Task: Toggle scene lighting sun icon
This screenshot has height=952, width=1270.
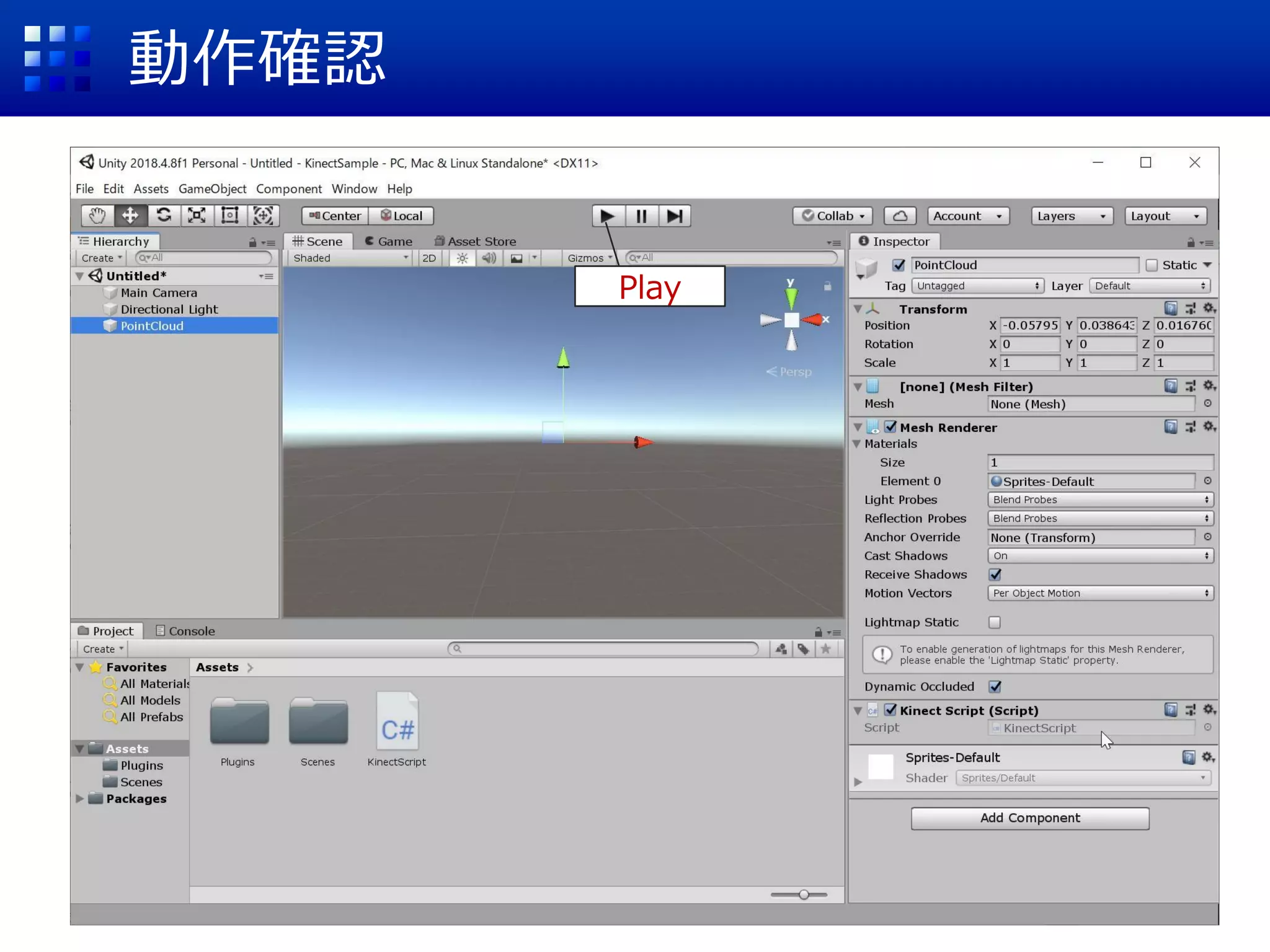Action: point(462,258)
